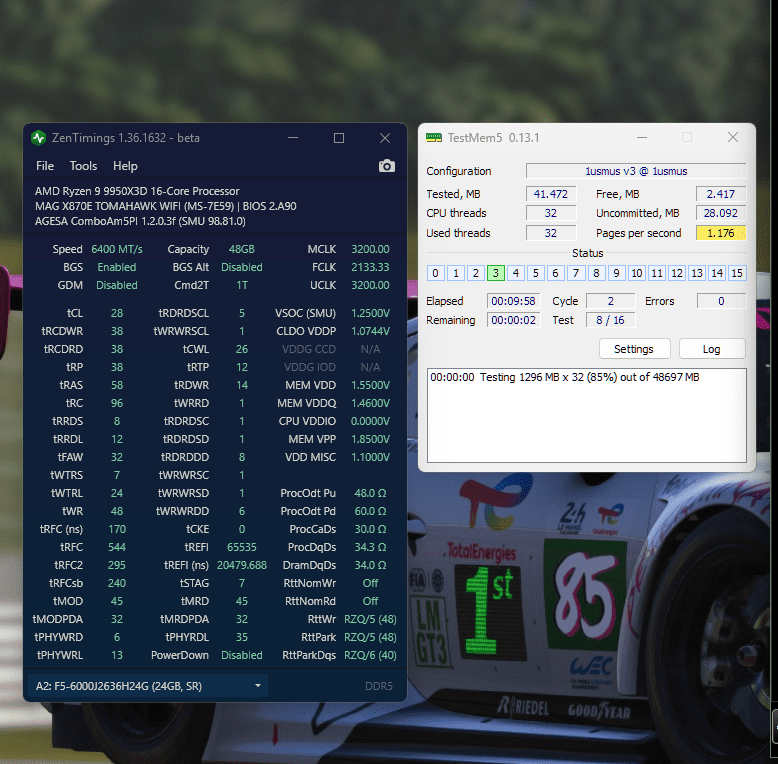
Task: Close the TestMem5 window
Action: point(733,137)
